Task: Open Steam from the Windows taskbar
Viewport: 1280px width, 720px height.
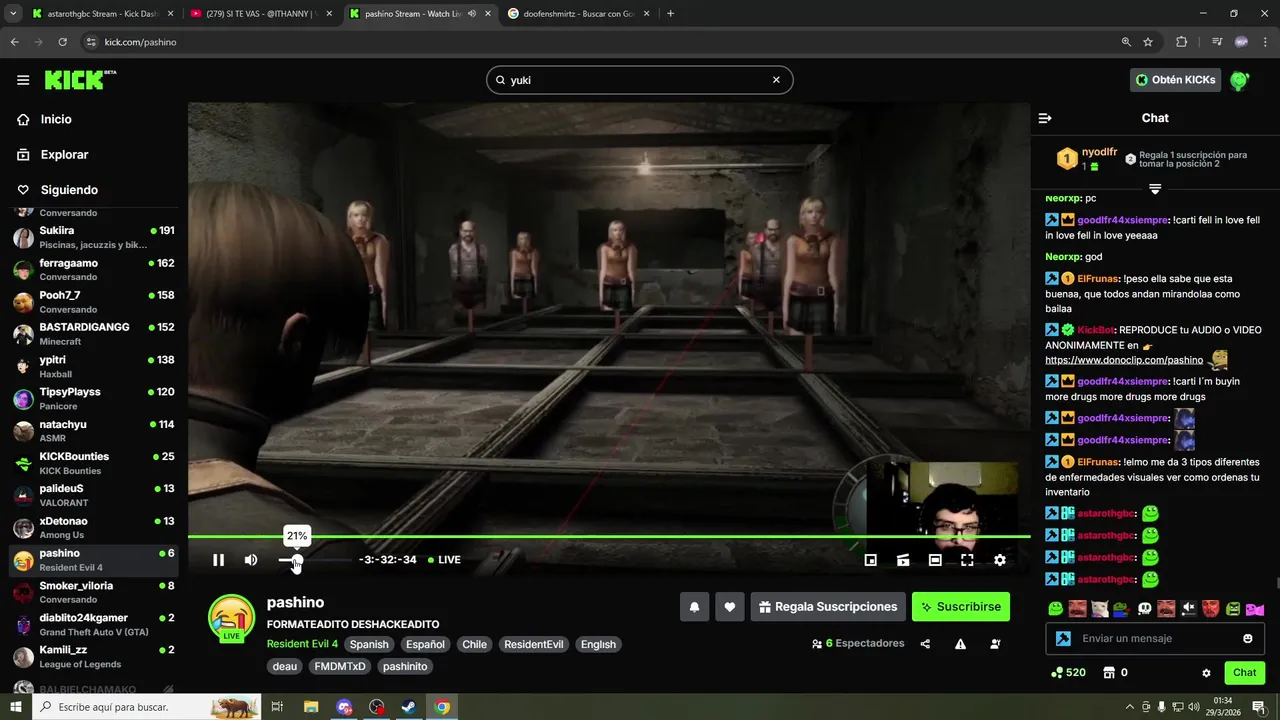Action: pyautogui.click(x=409, y=707)
